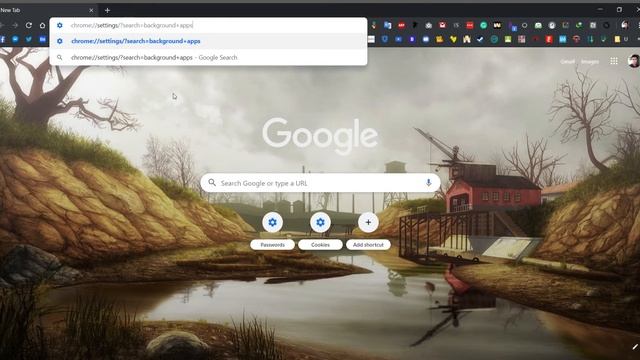
Task: Open the green Grammarly extension
Action: coord(483,25)
